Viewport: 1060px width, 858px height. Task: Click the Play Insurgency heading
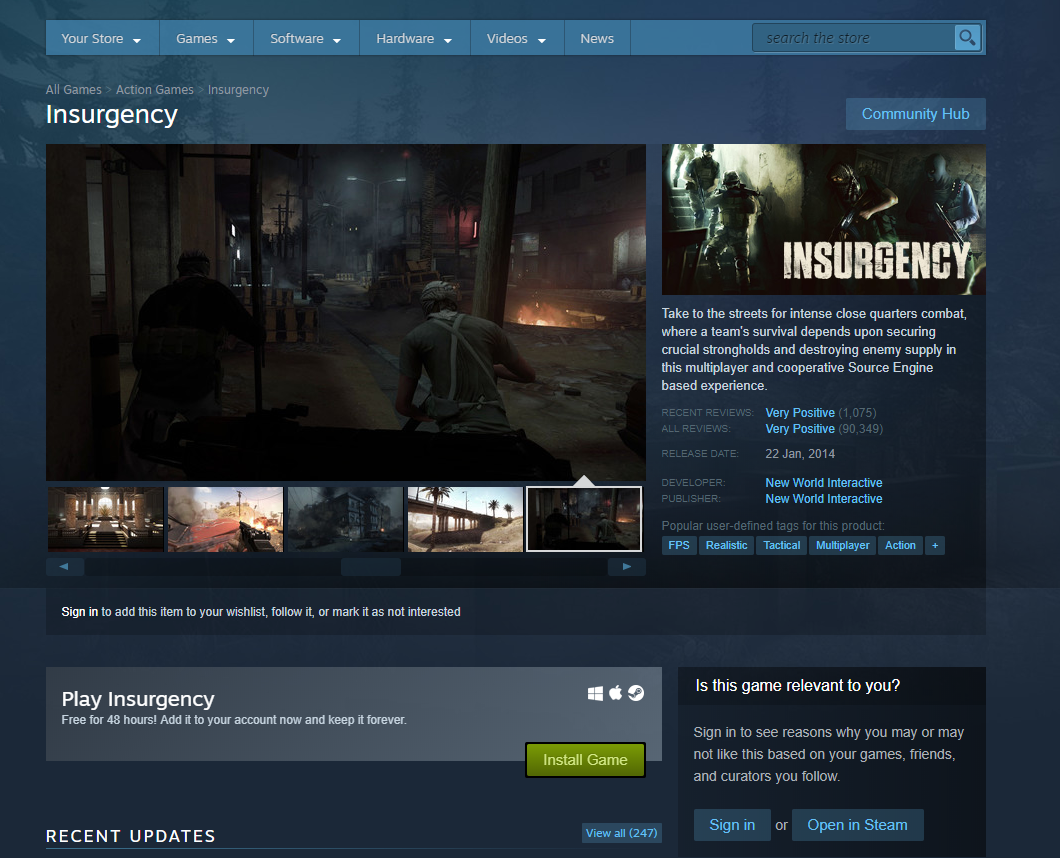138,698
